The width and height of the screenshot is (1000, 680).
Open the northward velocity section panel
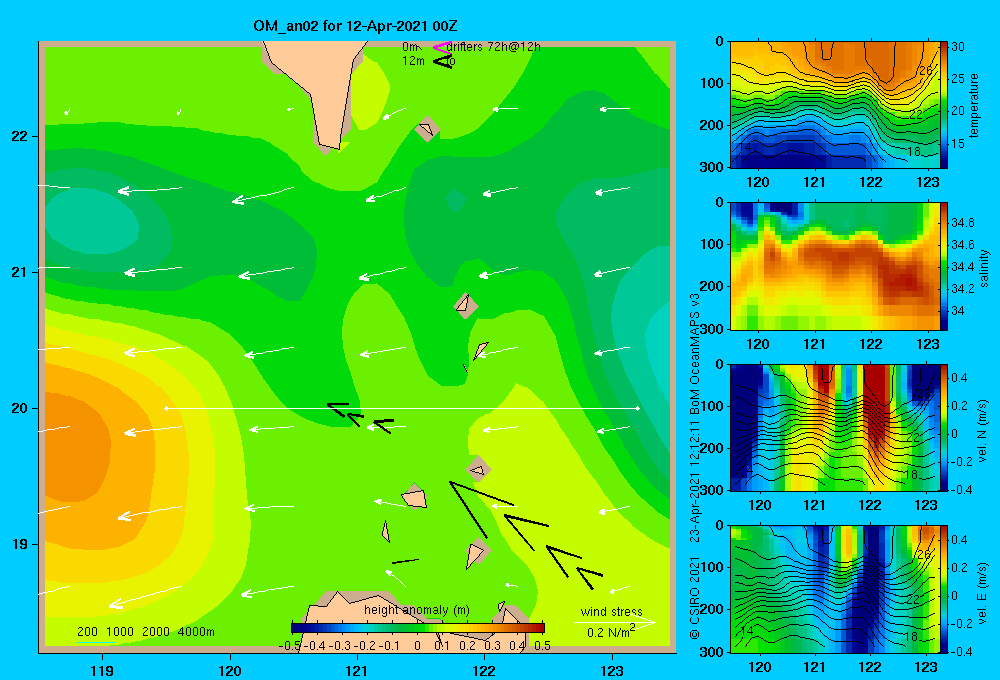click(835, 427)
